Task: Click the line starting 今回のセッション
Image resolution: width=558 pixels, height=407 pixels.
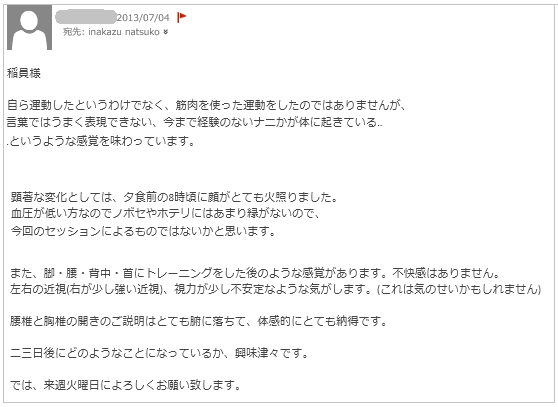Action: (143, 231)
